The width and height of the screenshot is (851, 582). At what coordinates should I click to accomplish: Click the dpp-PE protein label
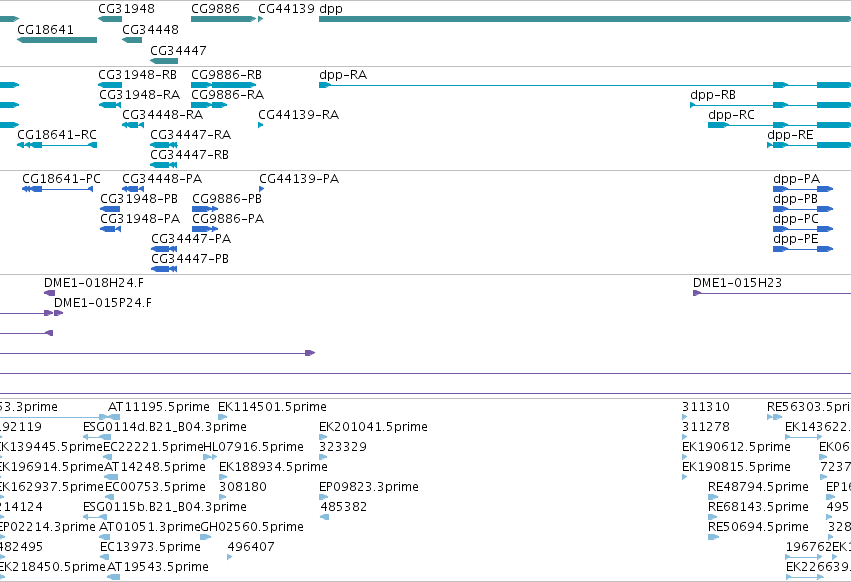796,239
